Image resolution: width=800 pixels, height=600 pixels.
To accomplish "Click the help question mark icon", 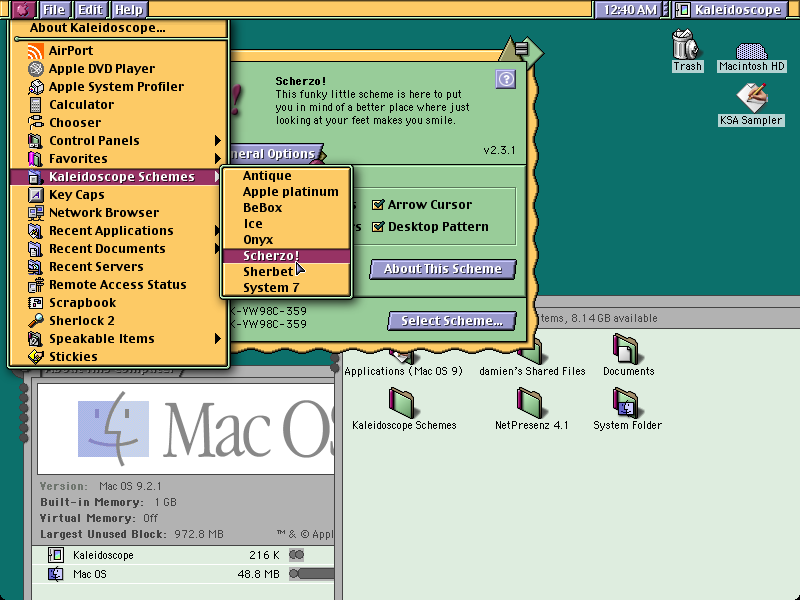I will 506,80.
